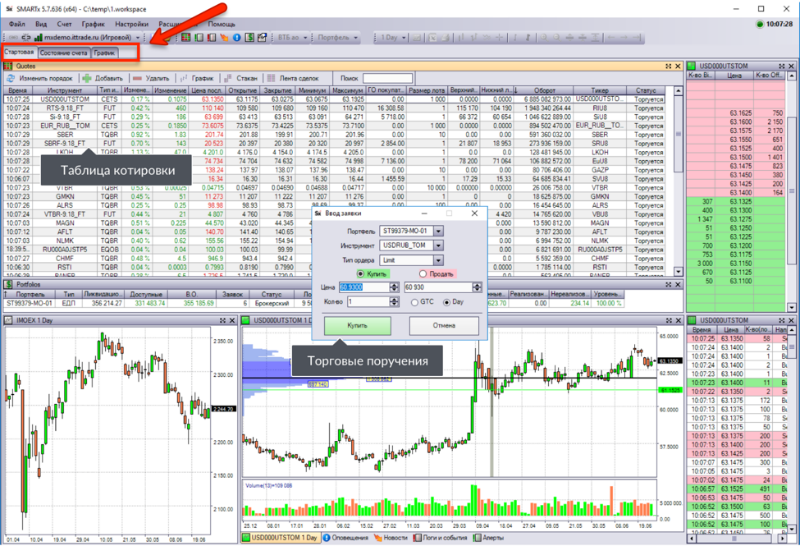The height and width of the screenshot is (546, 800).
Task: Open the Новости bottom tab
Action: coord(391,538)
